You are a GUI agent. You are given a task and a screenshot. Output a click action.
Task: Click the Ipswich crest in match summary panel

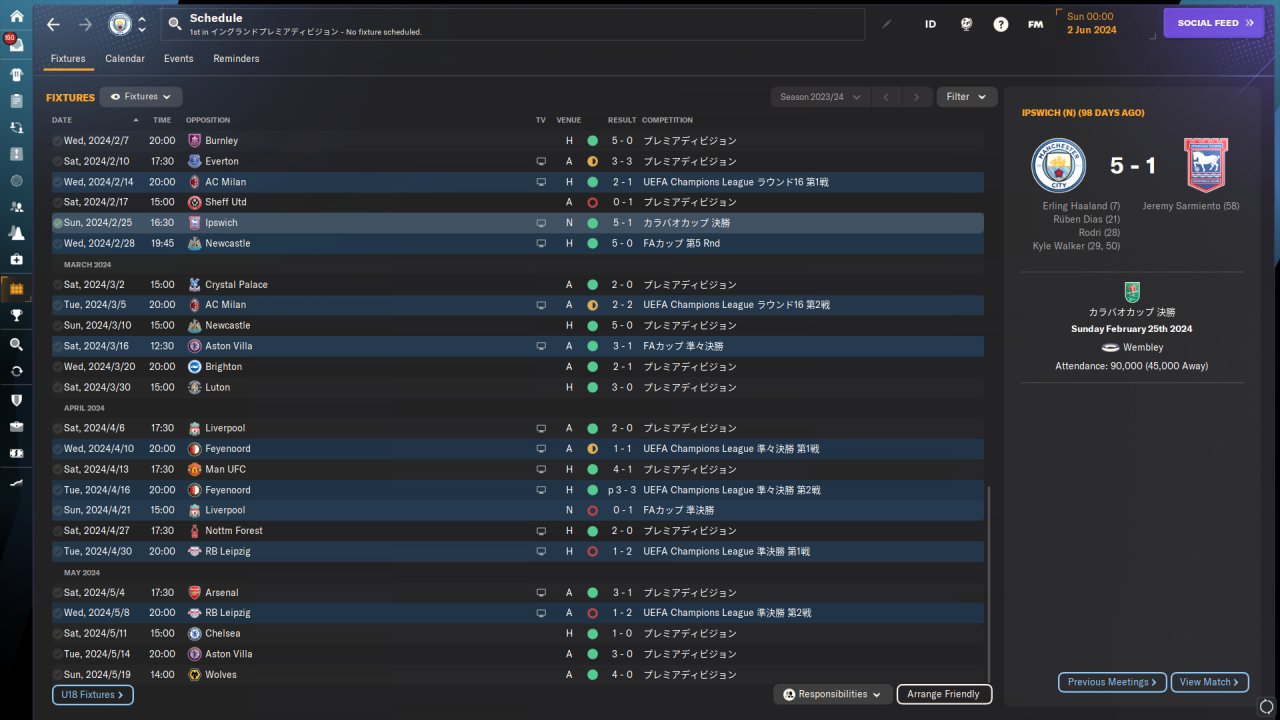click(1206, 165)
